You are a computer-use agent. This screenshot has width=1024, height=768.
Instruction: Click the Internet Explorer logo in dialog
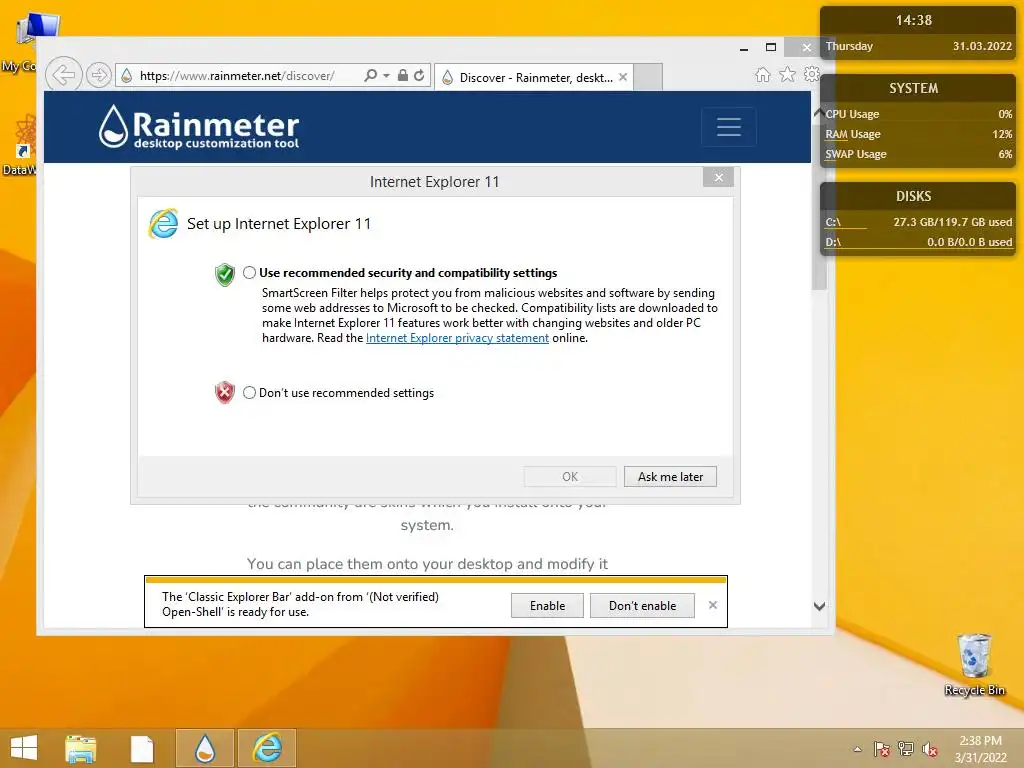click(x=163, y=224)
